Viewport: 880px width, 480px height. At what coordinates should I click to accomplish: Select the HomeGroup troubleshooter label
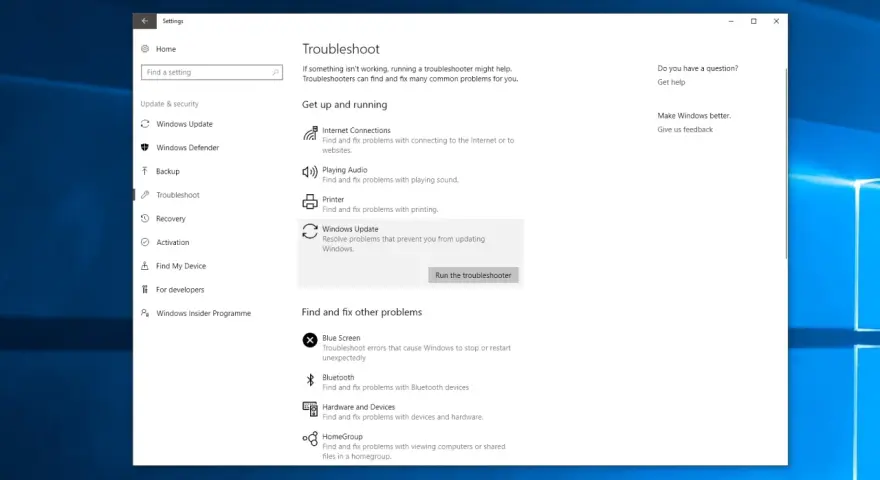(342, 436)
